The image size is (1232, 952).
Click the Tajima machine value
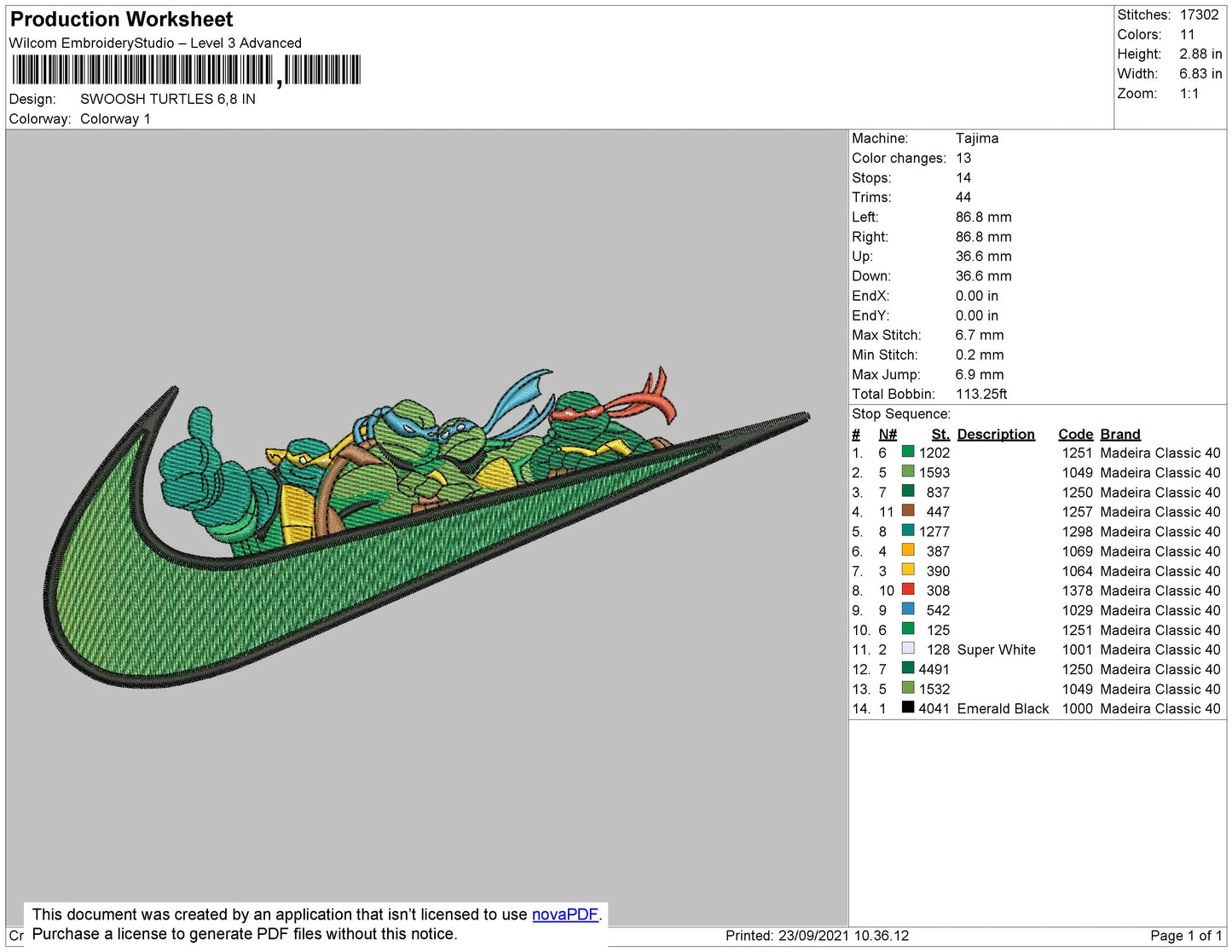pyautogui.click(x=976, y=138)
